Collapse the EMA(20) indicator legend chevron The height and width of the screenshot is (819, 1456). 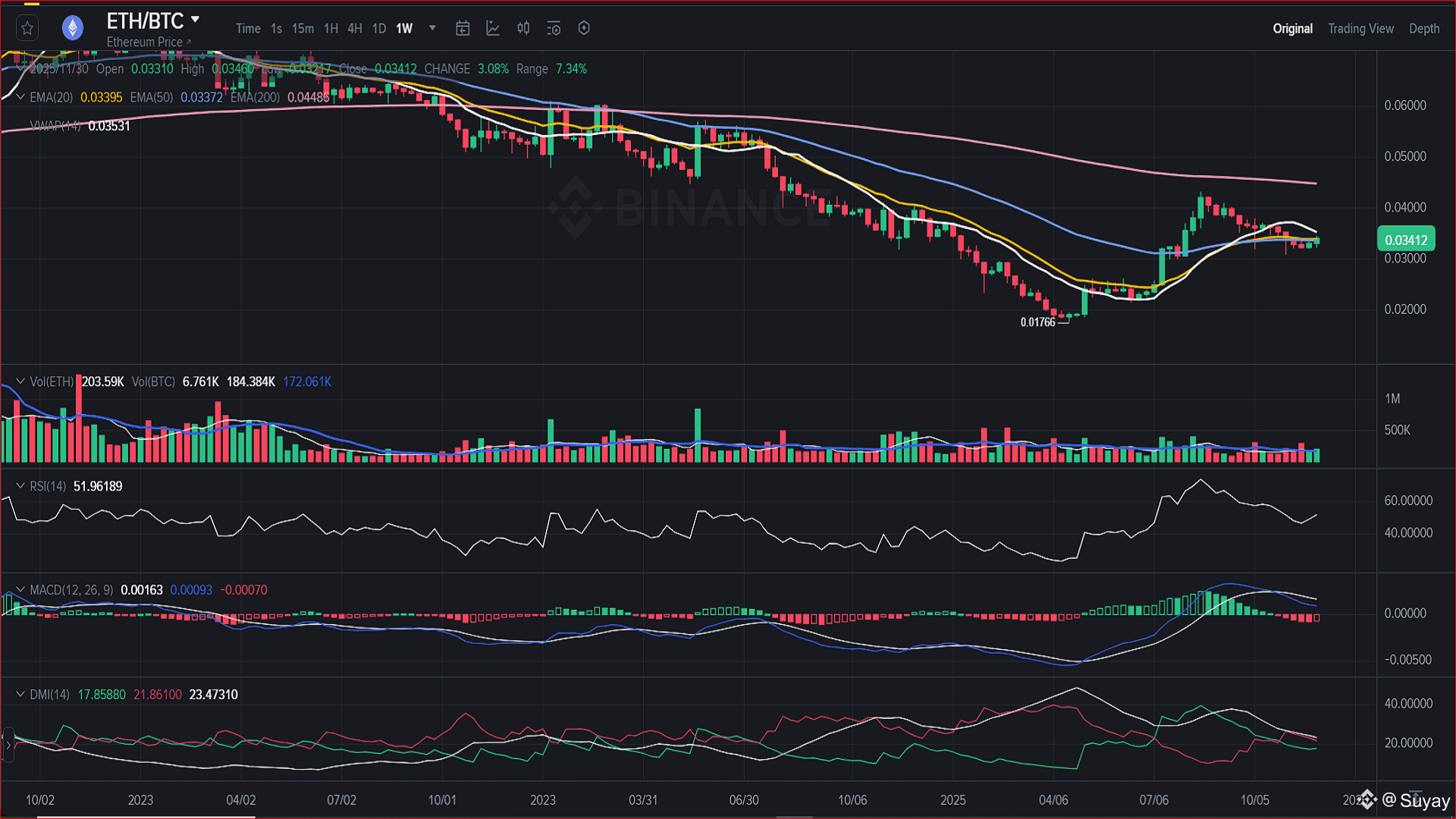click(20, 97)
